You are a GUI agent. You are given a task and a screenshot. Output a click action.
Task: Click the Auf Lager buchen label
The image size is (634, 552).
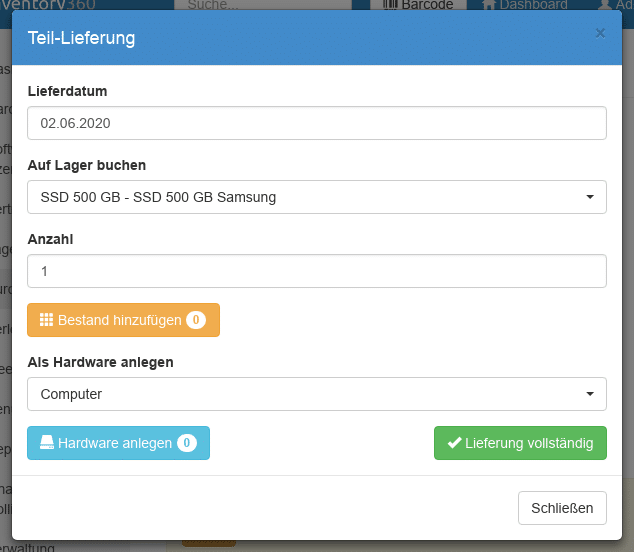click(87, 165)
